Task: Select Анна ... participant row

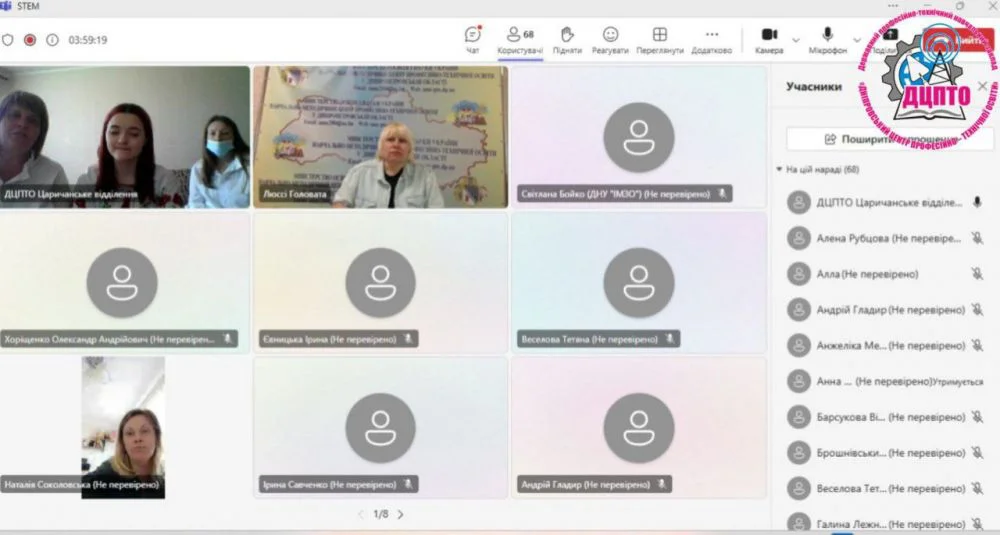Action: pos(886,381)
